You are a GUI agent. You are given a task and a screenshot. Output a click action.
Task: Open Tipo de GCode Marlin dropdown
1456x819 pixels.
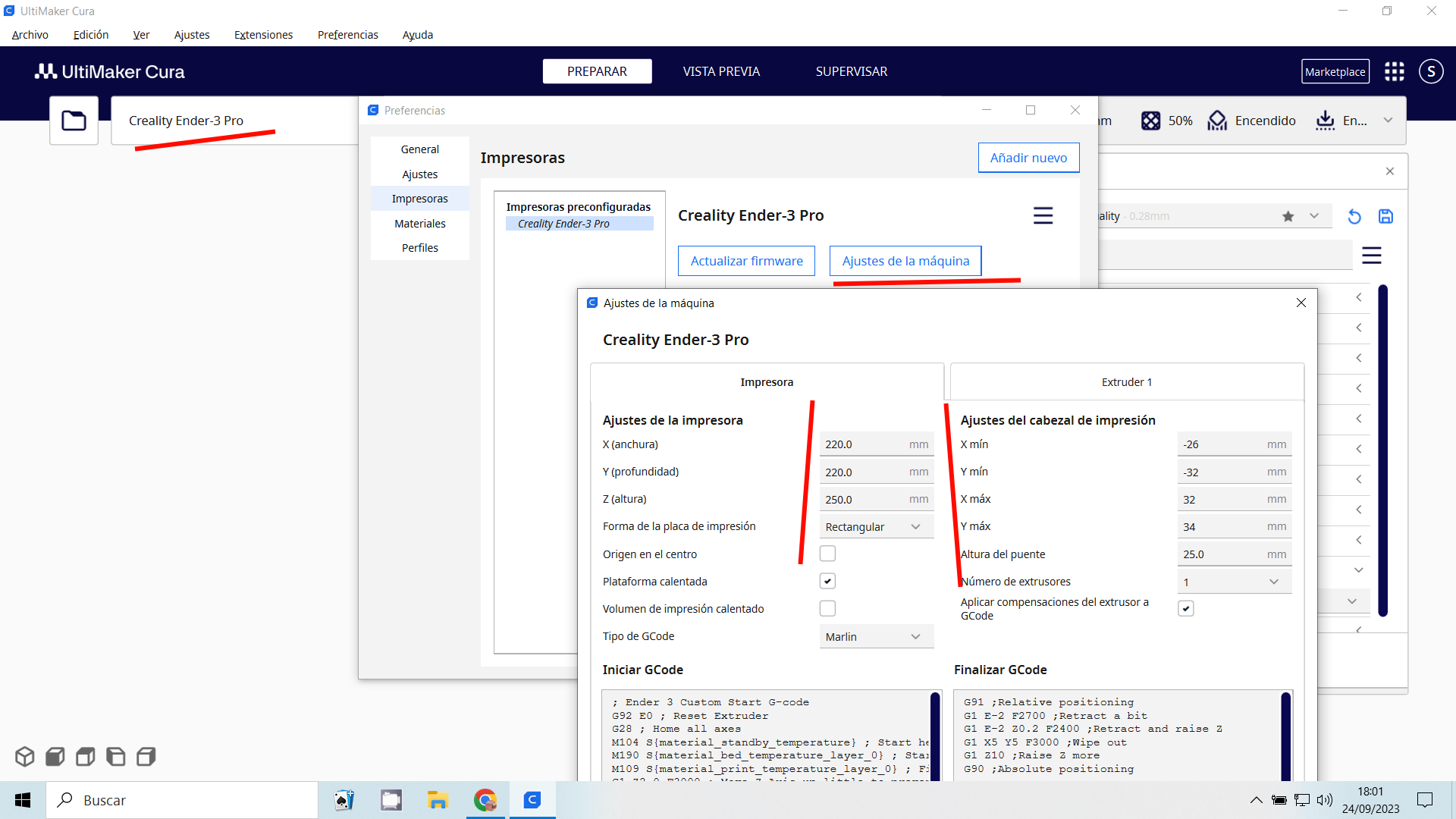point(875,637)
